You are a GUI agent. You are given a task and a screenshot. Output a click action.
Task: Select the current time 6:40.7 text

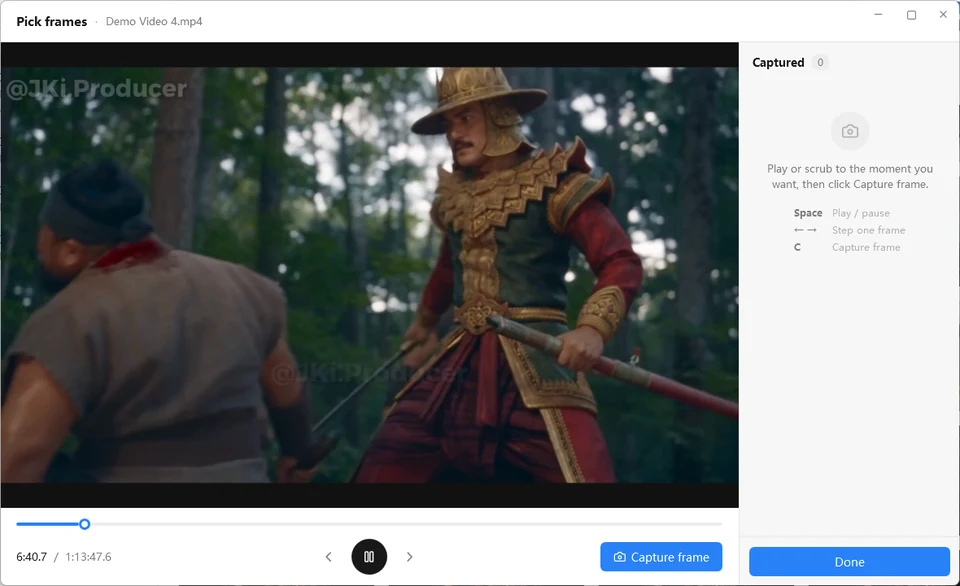[x=32, y=557]
